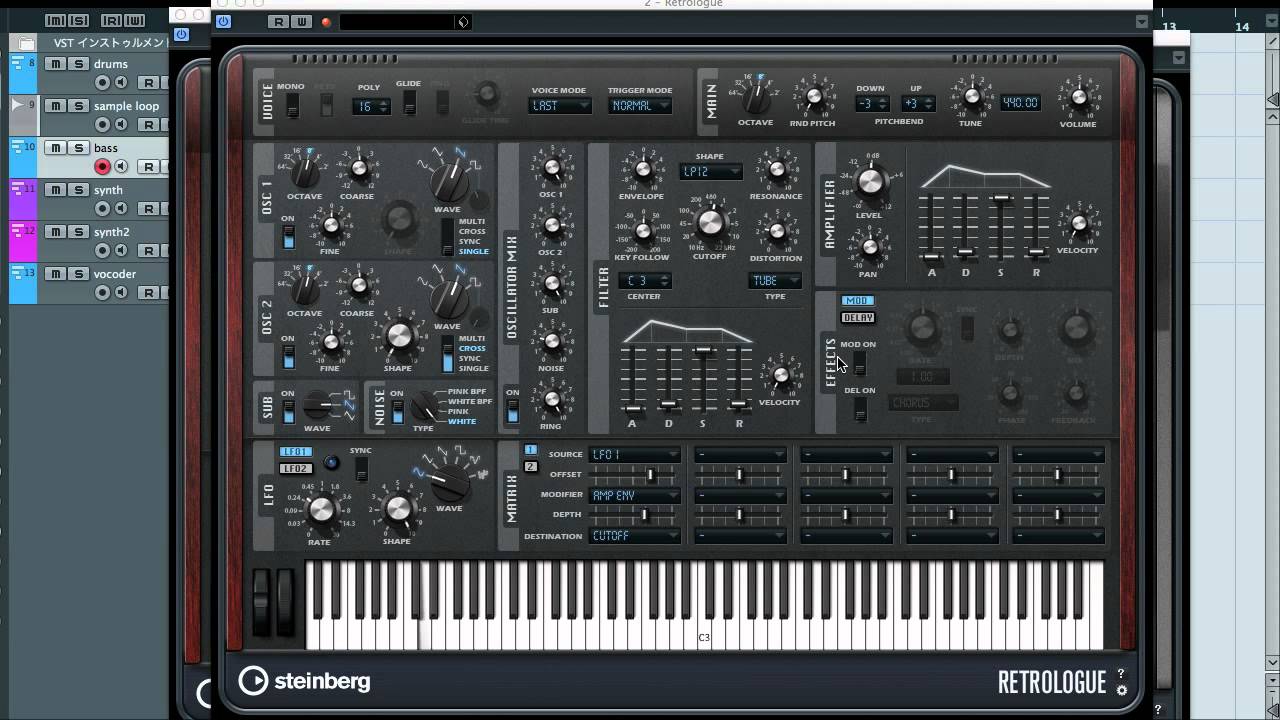Open the Matrix Destination CUTOFF dropdown
The width and height of the screenshot is (1280, 720).
click(x=635, y=536)
